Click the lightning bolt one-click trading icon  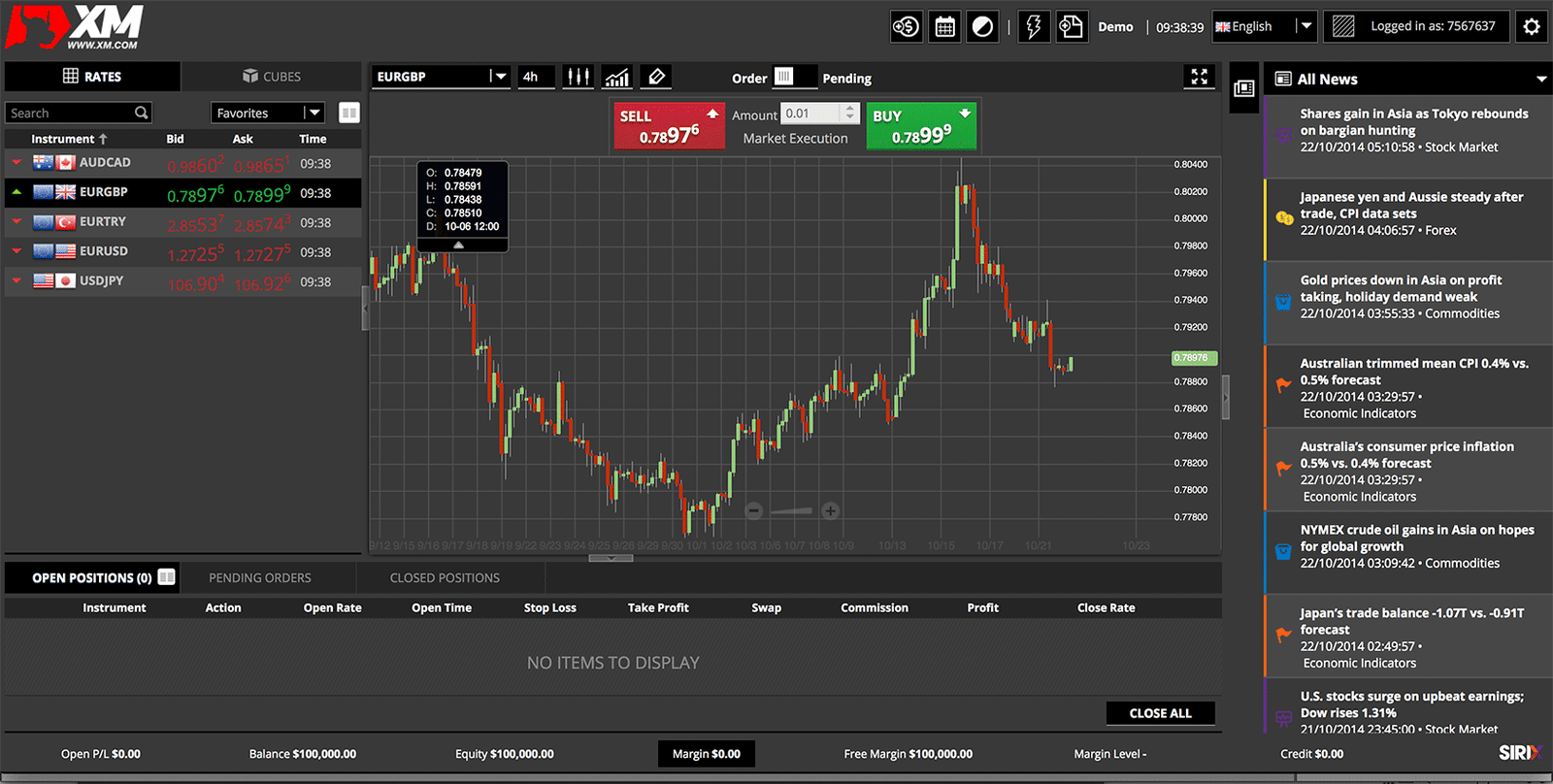[x=1033, y=27]
